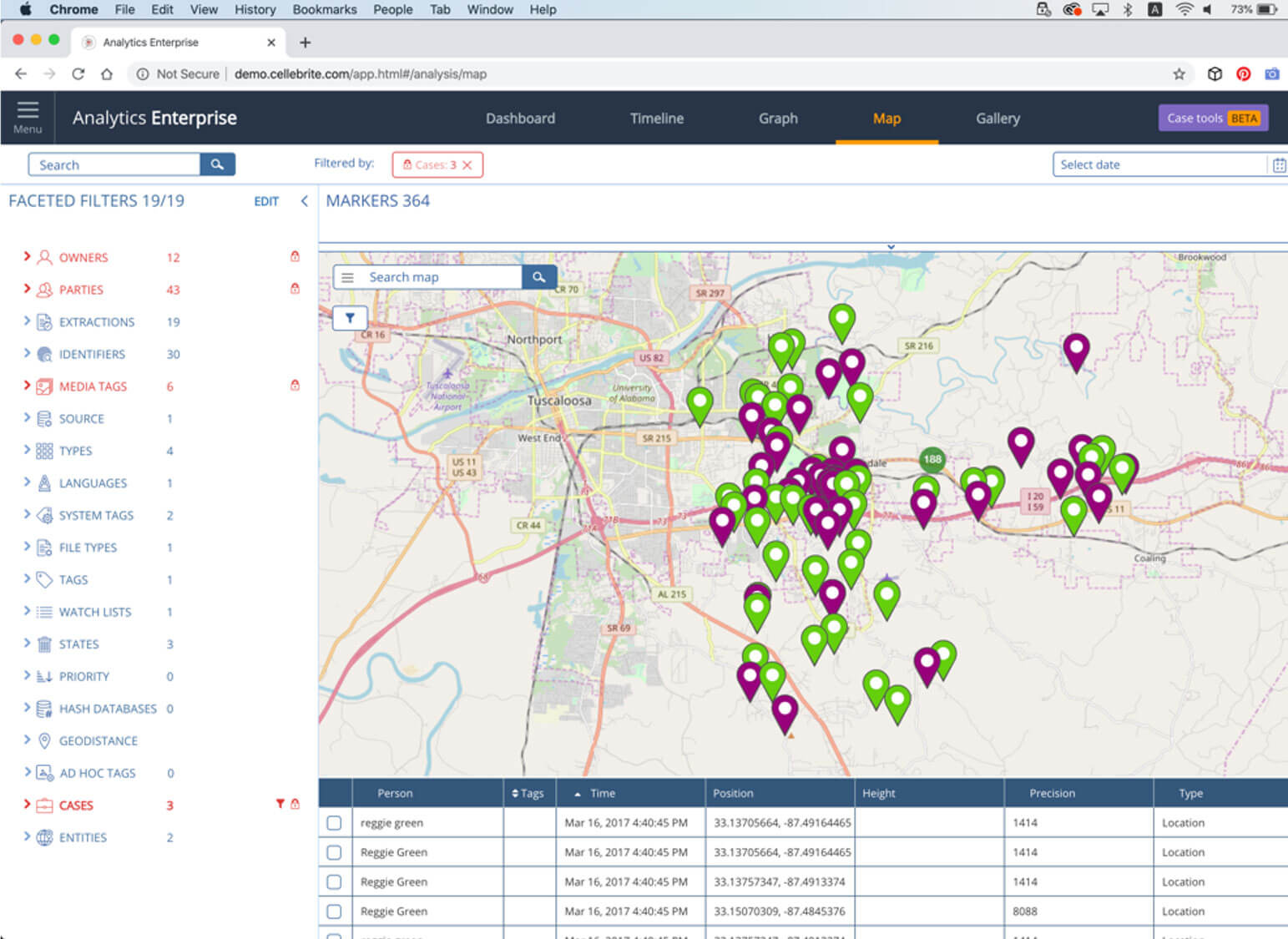Expand the OWNERS filter section
The image size is (1288, 939).
[27, 257]
